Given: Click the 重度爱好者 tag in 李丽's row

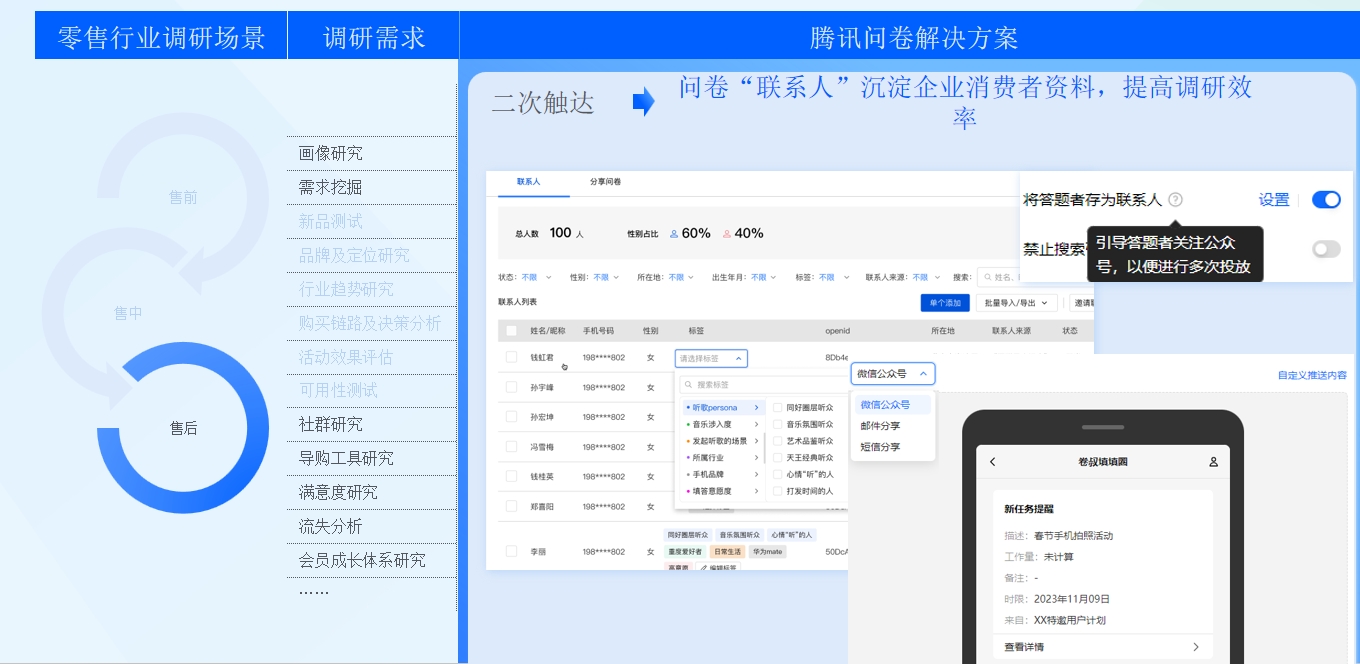Looking at the screenshot, I should tap(685, 552).
